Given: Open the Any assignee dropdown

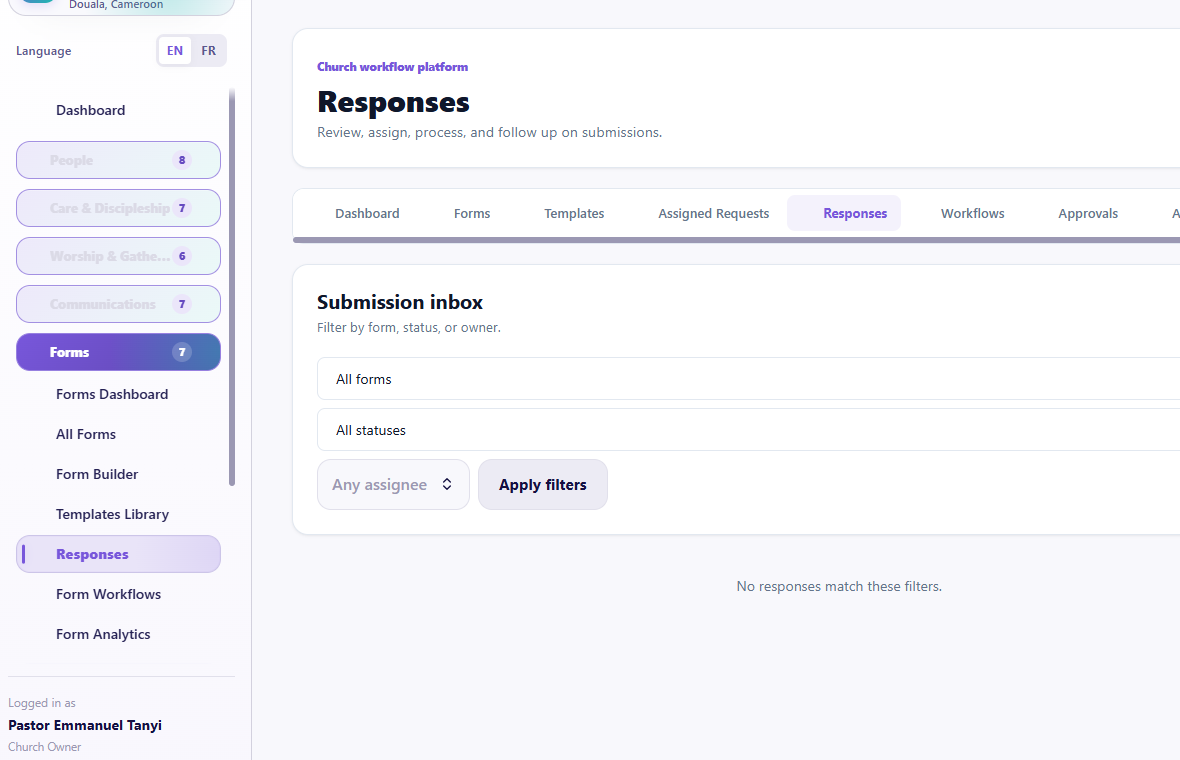Looking at the screenshot, I should [x=394, y=485].
